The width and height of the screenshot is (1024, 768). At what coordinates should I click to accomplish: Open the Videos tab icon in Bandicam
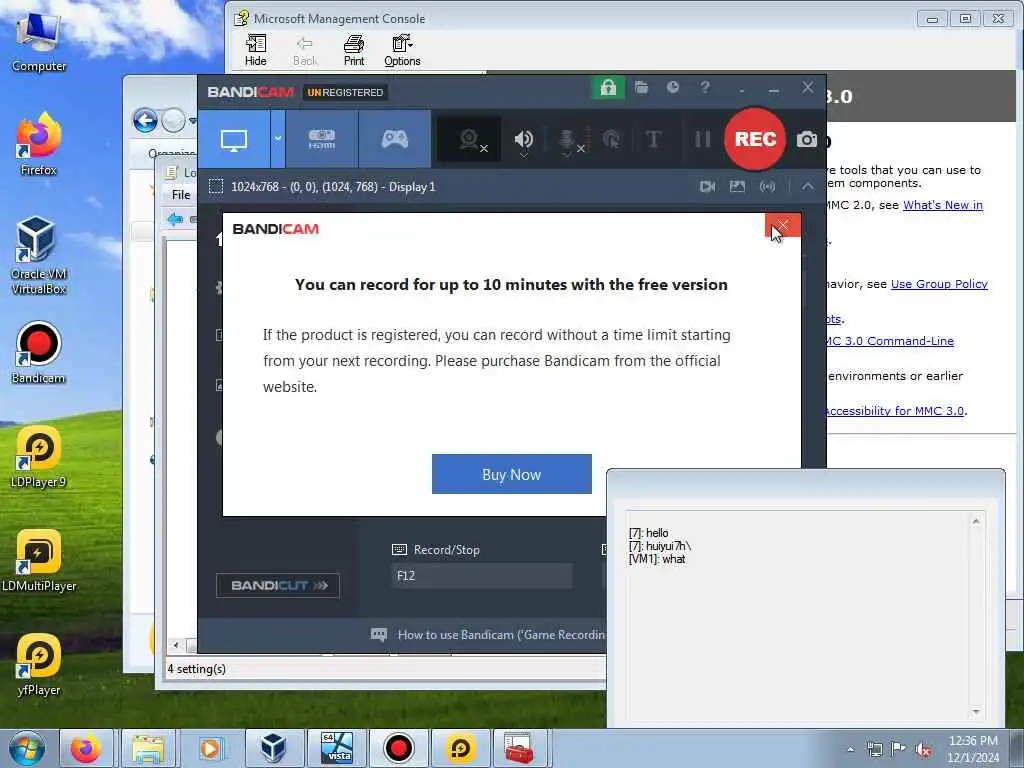707,187
